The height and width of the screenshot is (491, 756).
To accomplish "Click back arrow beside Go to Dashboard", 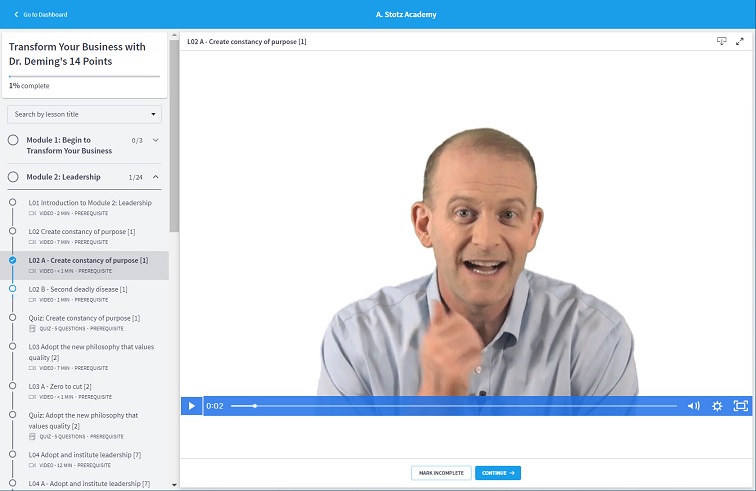I will pos(16,14).
